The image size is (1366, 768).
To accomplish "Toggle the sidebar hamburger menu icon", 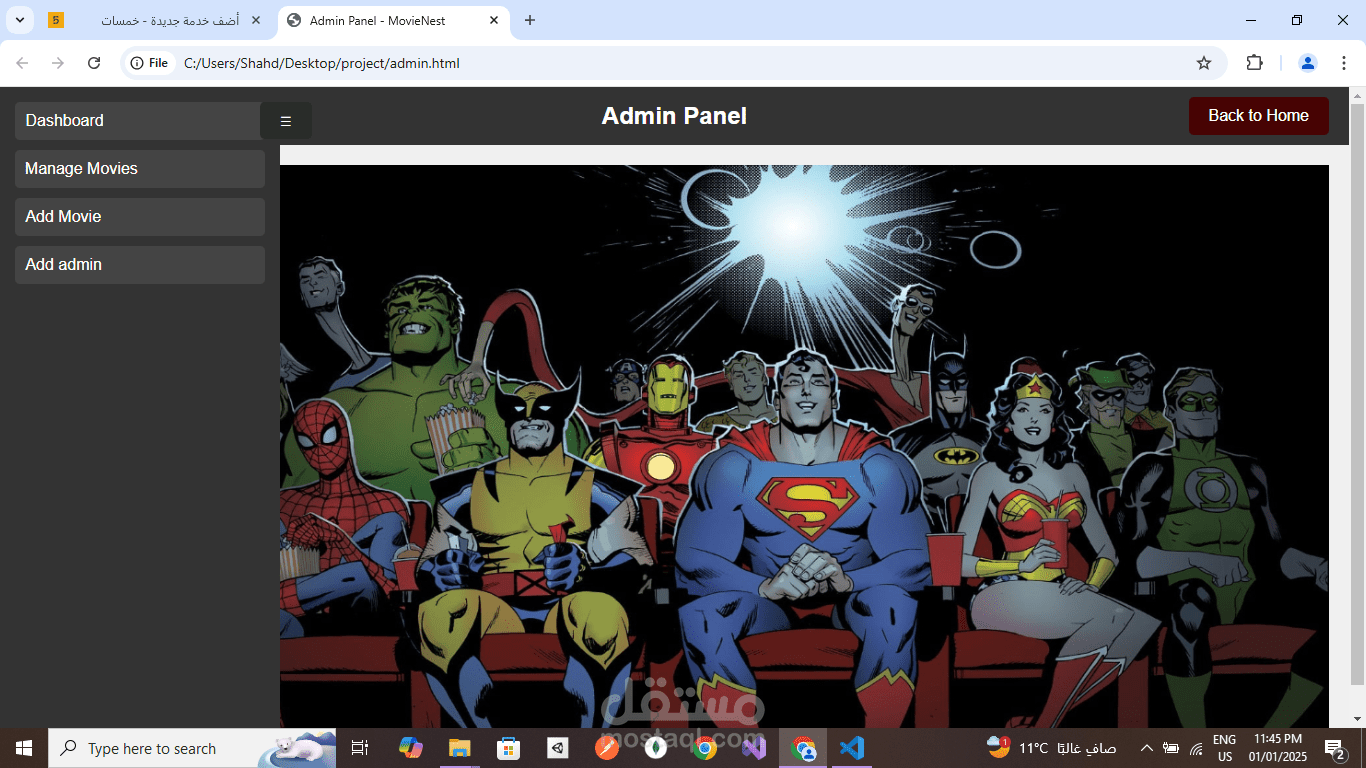I will [x=286, y=121].
